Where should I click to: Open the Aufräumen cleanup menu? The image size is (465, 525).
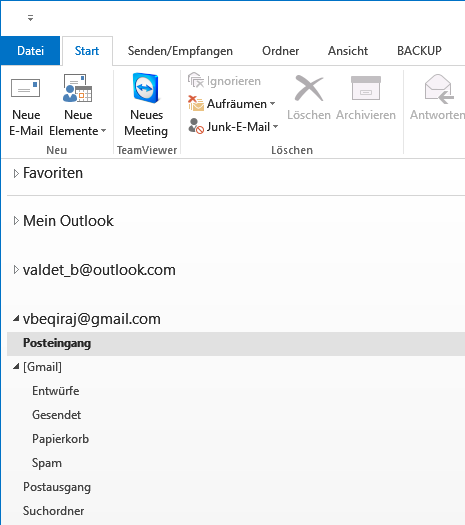231,104
